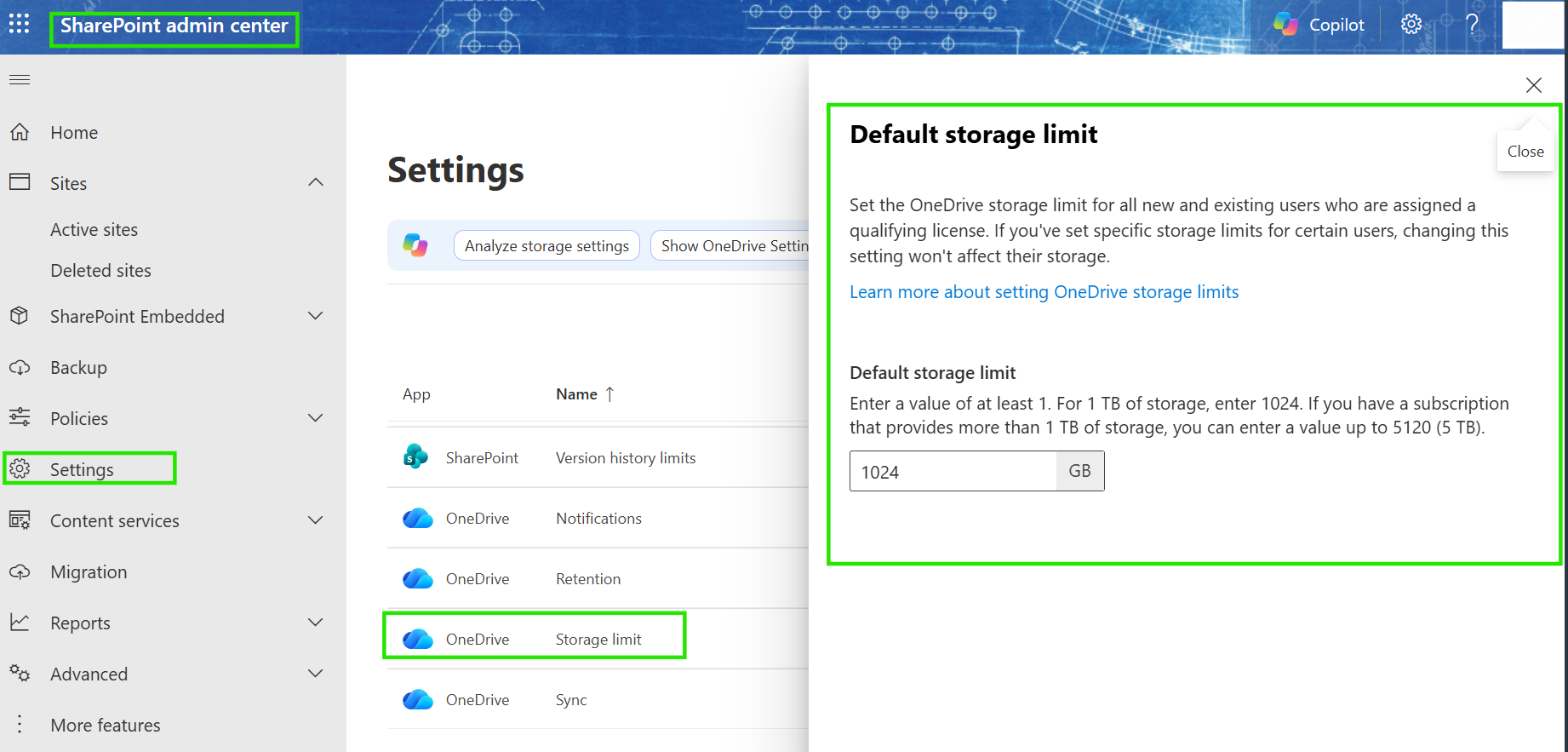Select Migration in the sidebar

pos(89,571)
